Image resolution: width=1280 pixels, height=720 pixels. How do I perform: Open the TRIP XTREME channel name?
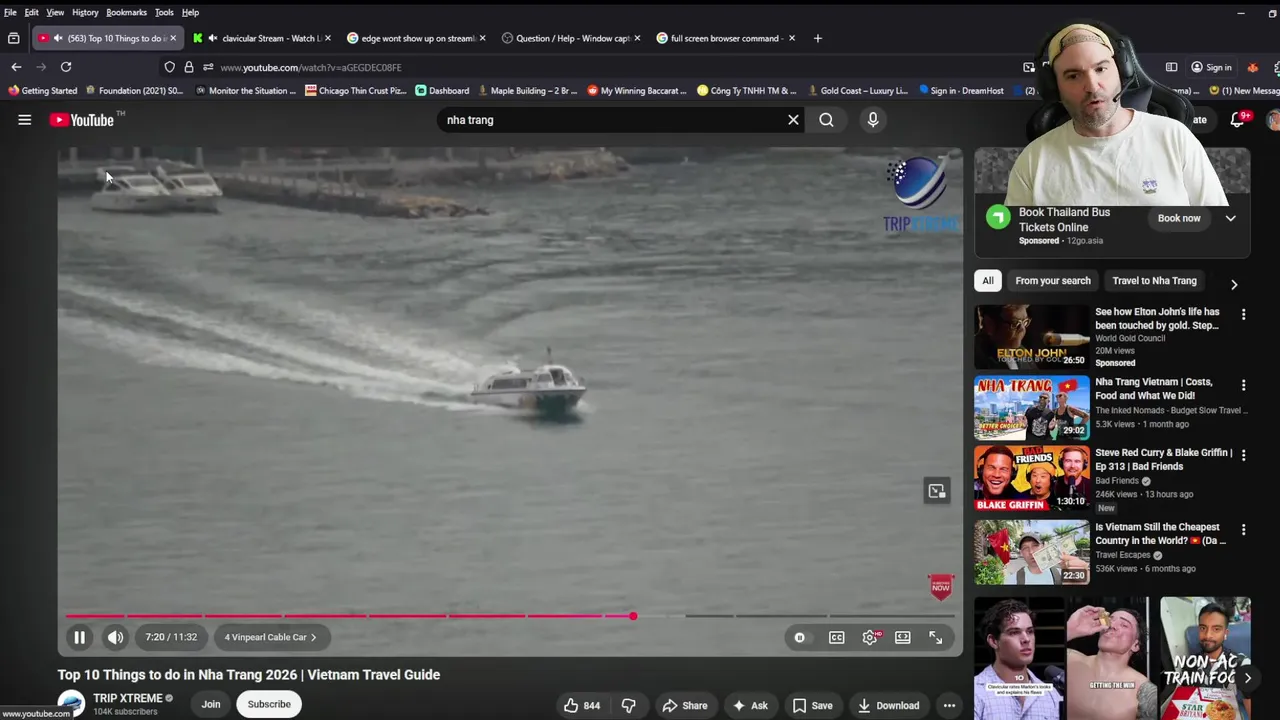(x=128, y=698)
